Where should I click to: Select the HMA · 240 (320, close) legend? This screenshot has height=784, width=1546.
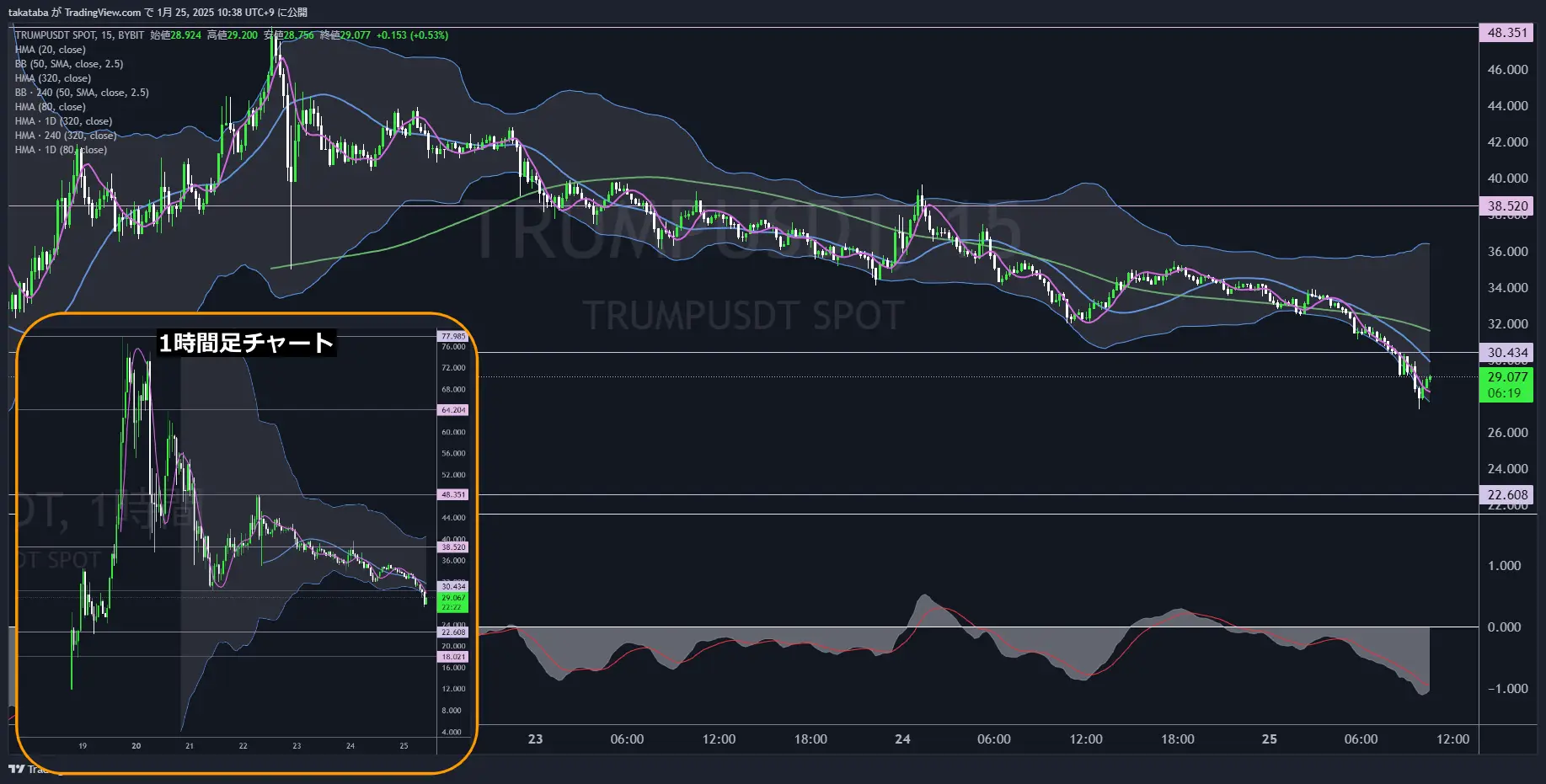pos(66,136)
